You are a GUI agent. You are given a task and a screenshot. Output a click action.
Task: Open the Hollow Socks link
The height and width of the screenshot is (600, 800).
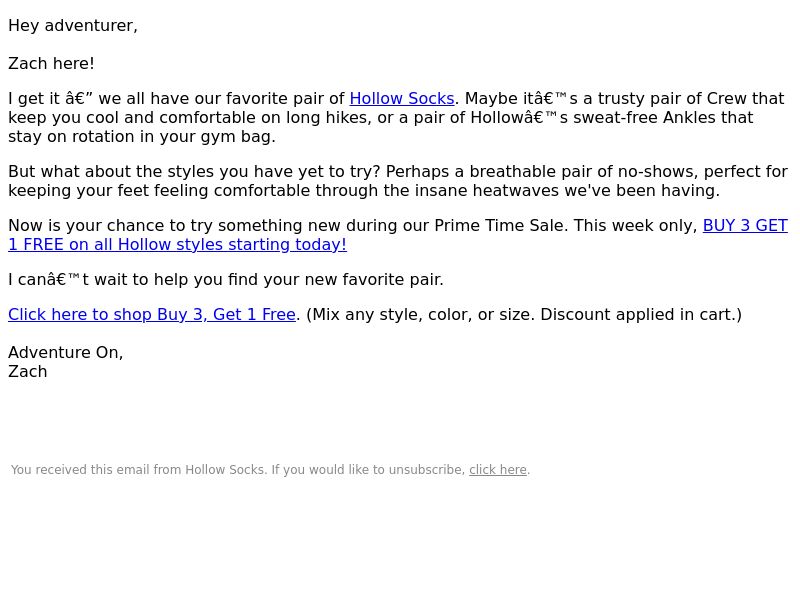402,98
